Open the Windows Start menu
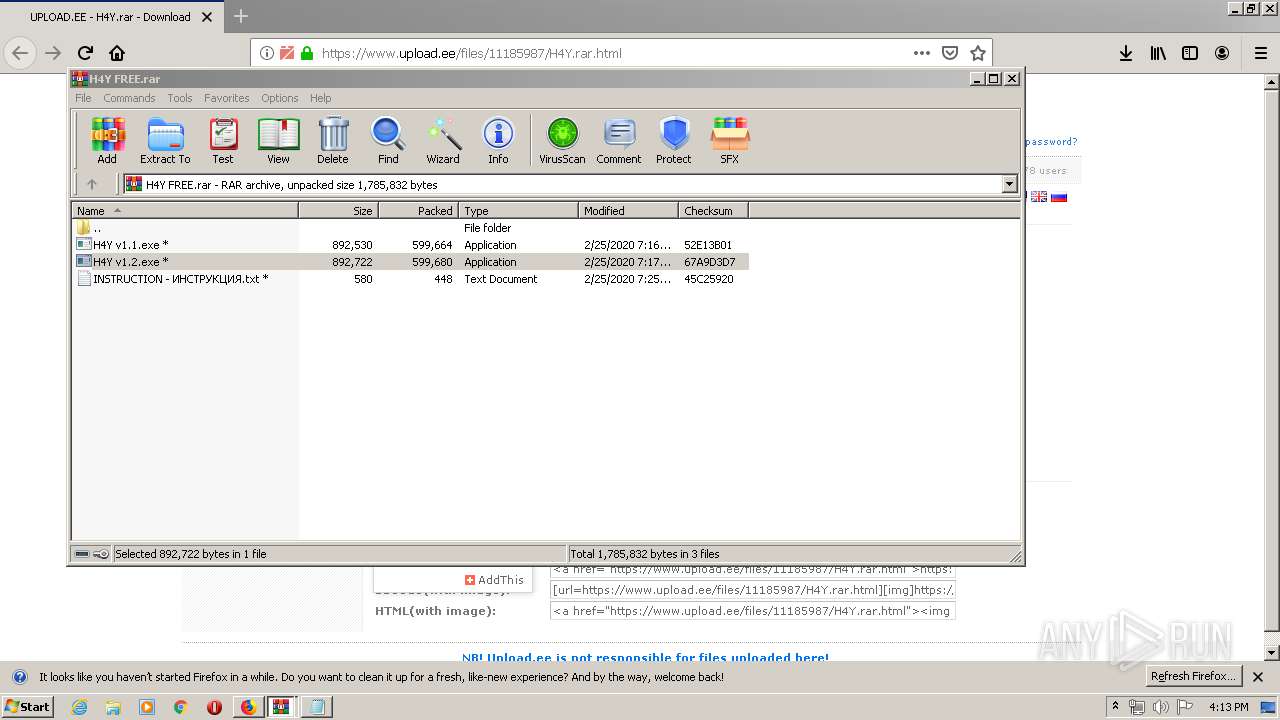 28,706
